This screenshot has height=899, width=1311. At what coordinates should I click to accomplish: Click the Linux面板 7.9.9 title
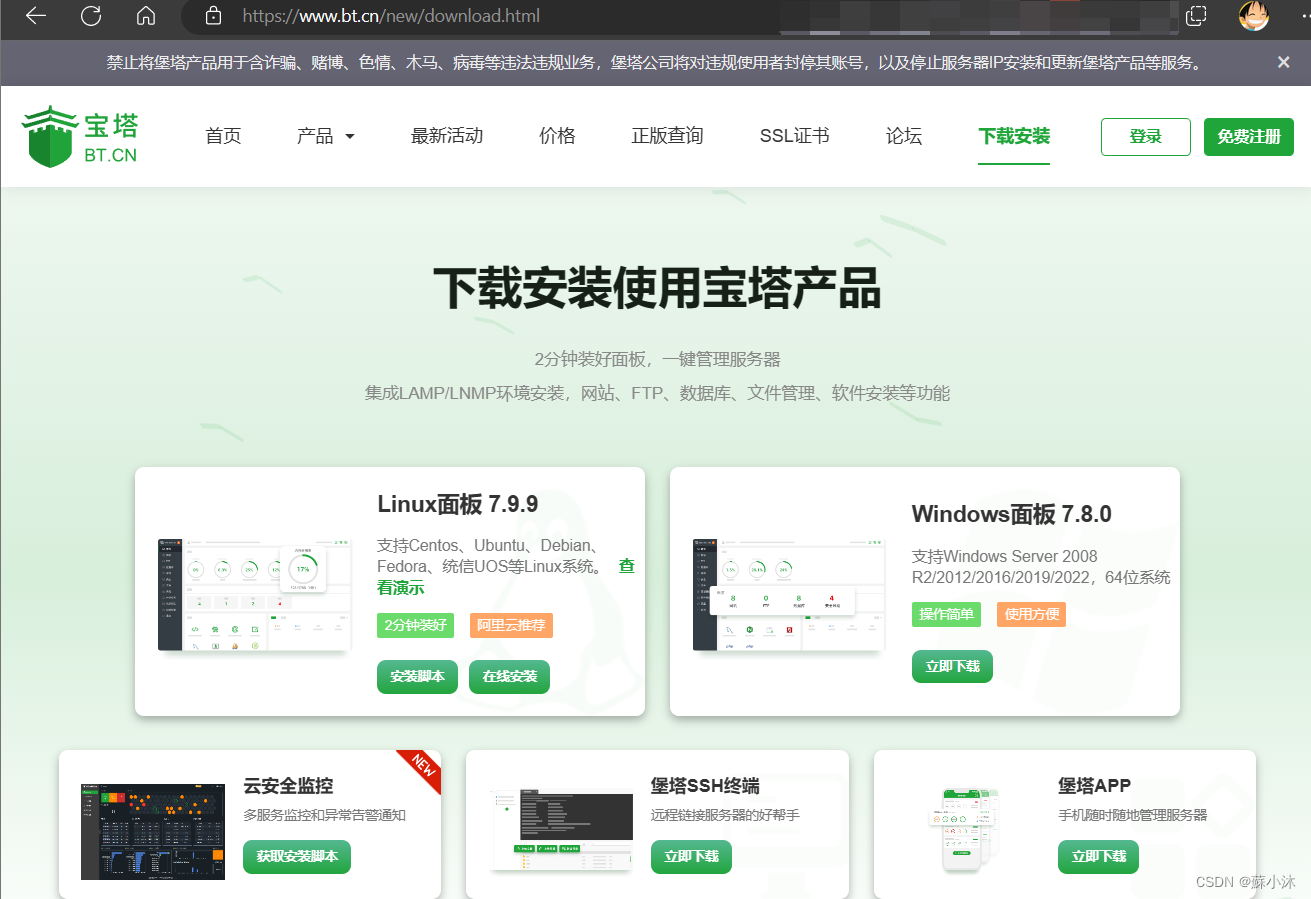pos(458,505)
